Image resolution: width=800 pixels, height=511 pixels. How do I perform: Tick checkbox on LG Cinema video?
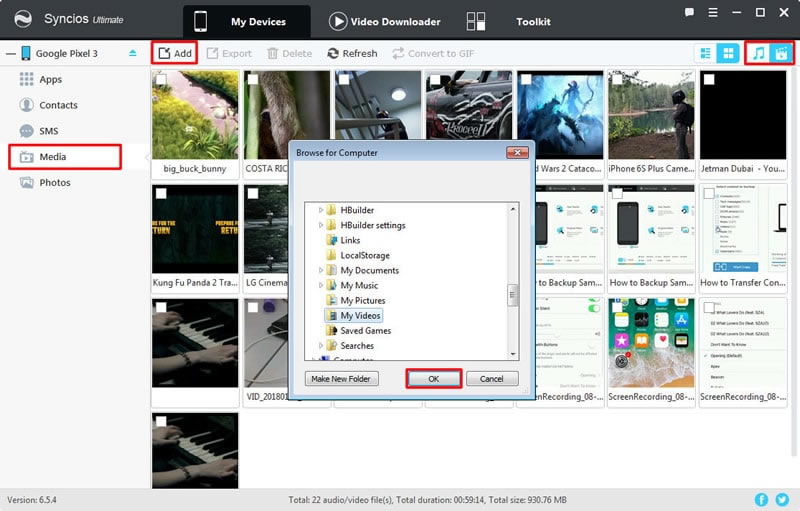click(253, 193)
